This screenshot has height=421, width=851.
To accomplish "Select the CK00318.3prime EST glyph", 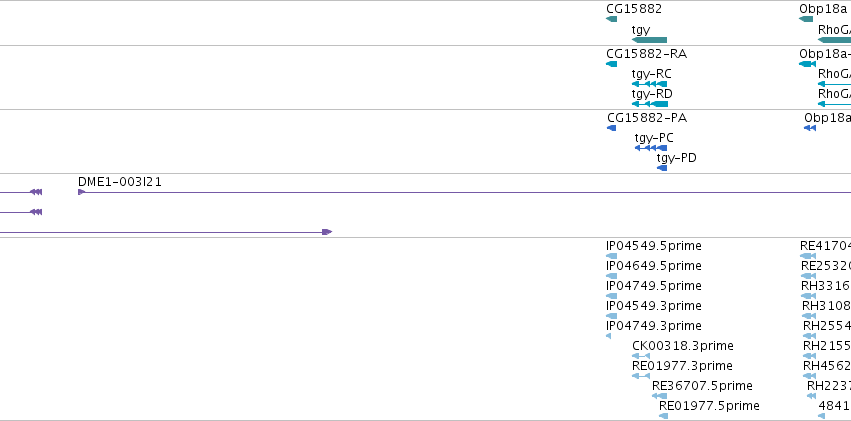I will pos(641,356).
